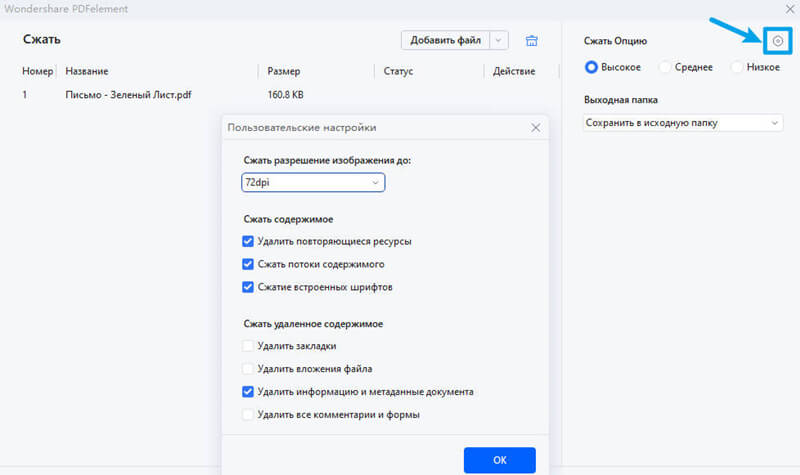Image resolution: width=800 pixels, height=475 pixels.
Task: Open compression settings gear icon
Action: pyautogui.click(x=776, y=41)
